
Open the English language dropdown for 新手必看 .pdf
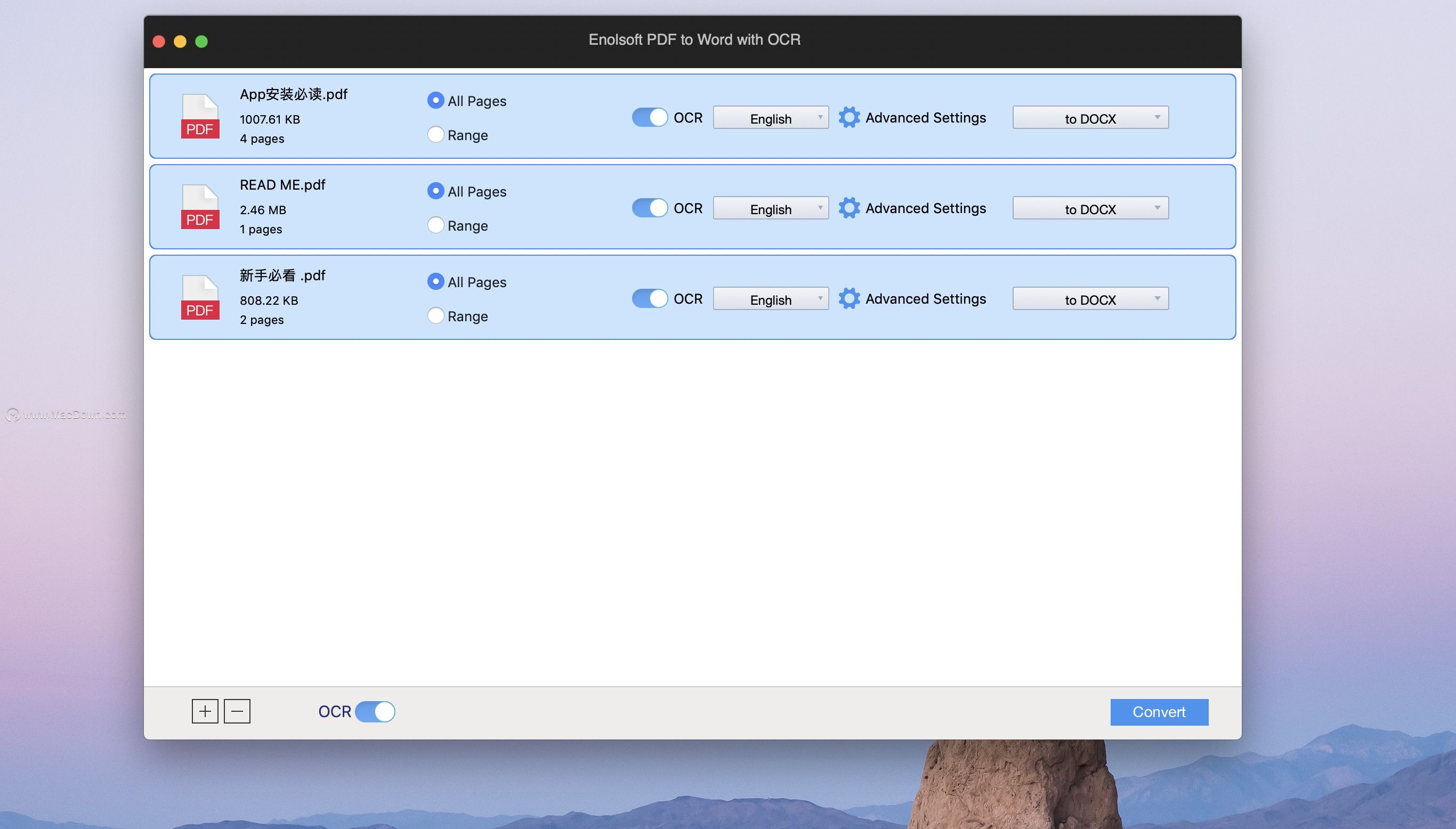pyautogui.click(x=771, y=299)
